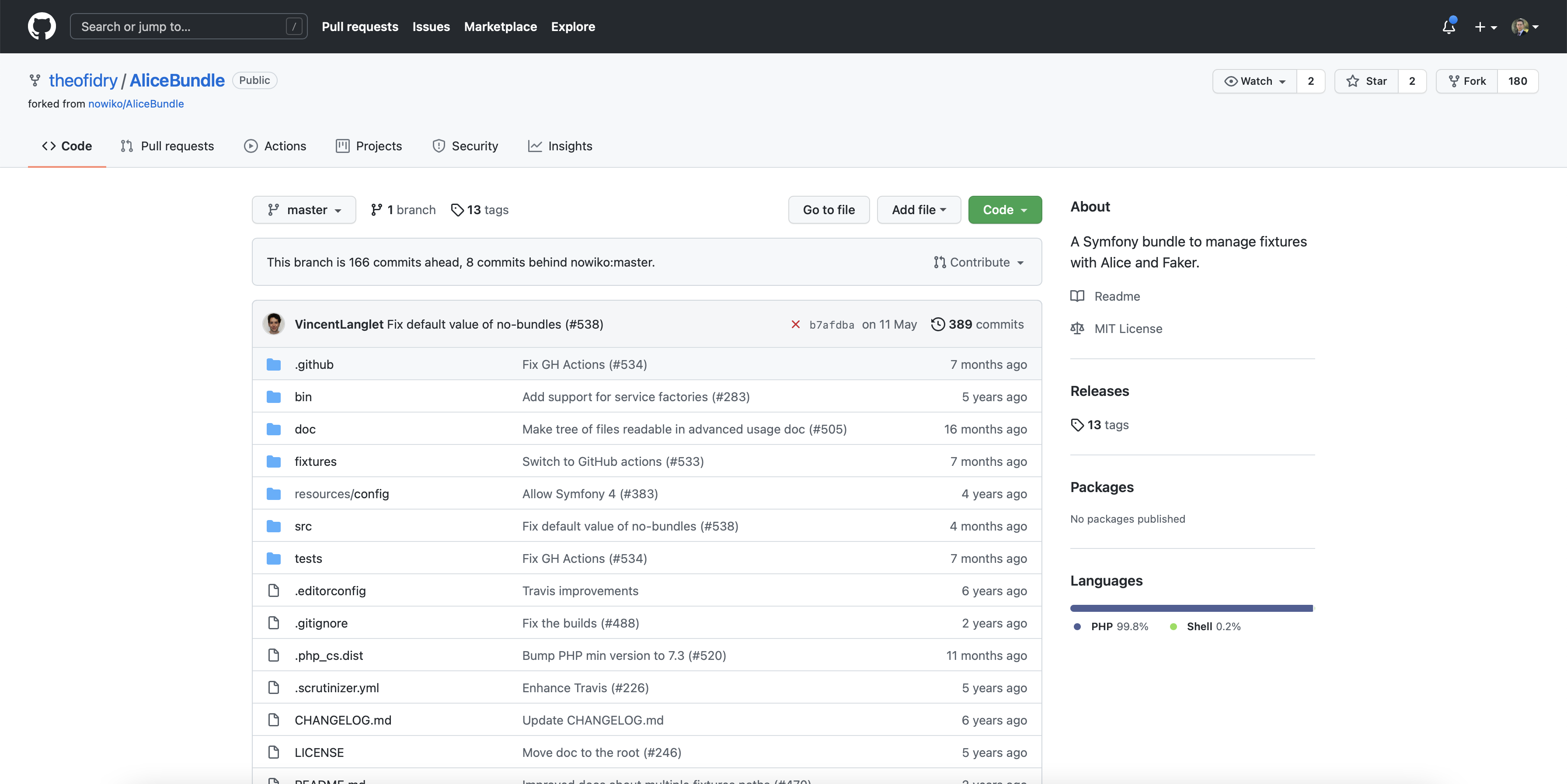
Task: Toggle Watch for this repository
Action: click(x=1254, y=81)
